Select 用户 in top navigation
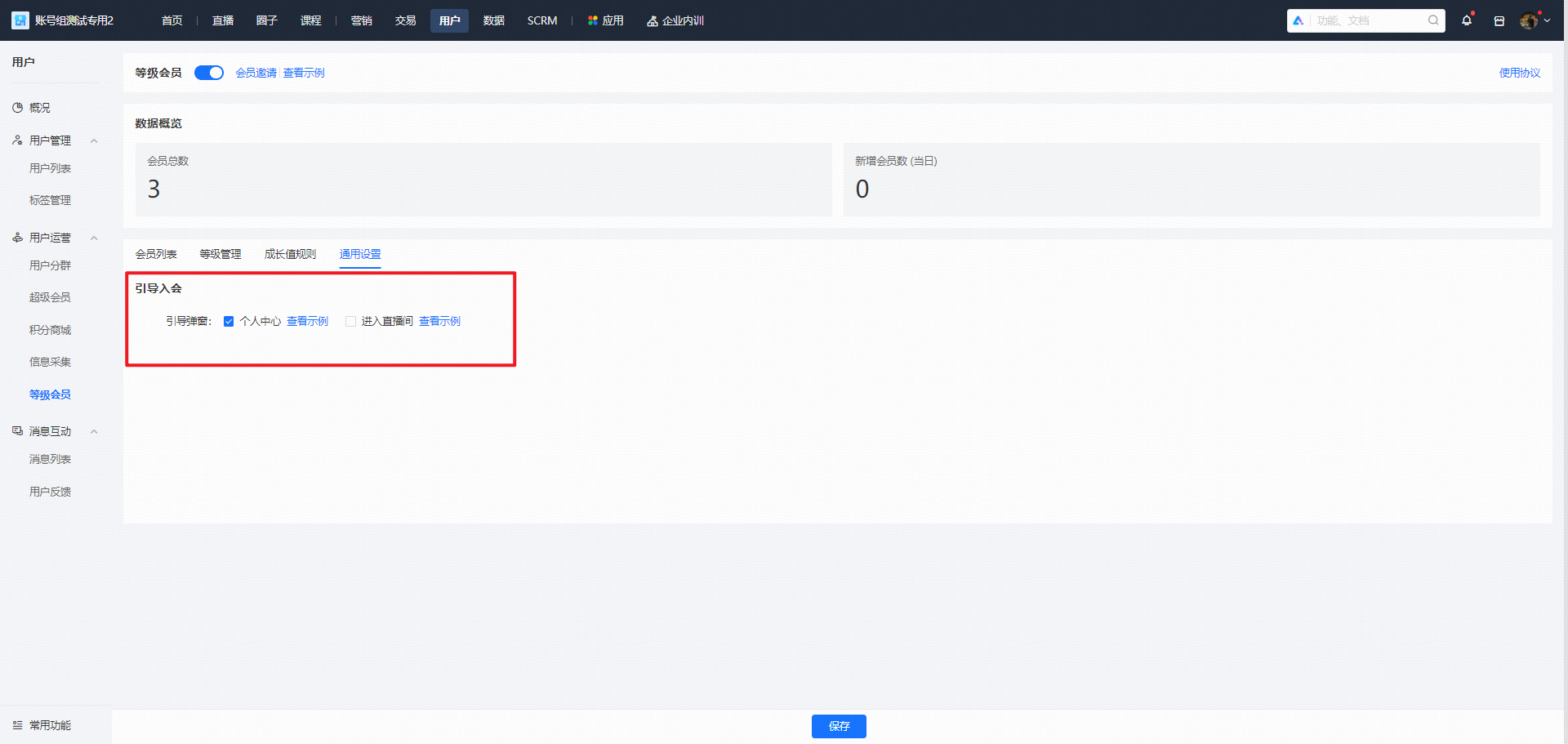This screenshot has height=744, width=1568. [x=449, y=20]
